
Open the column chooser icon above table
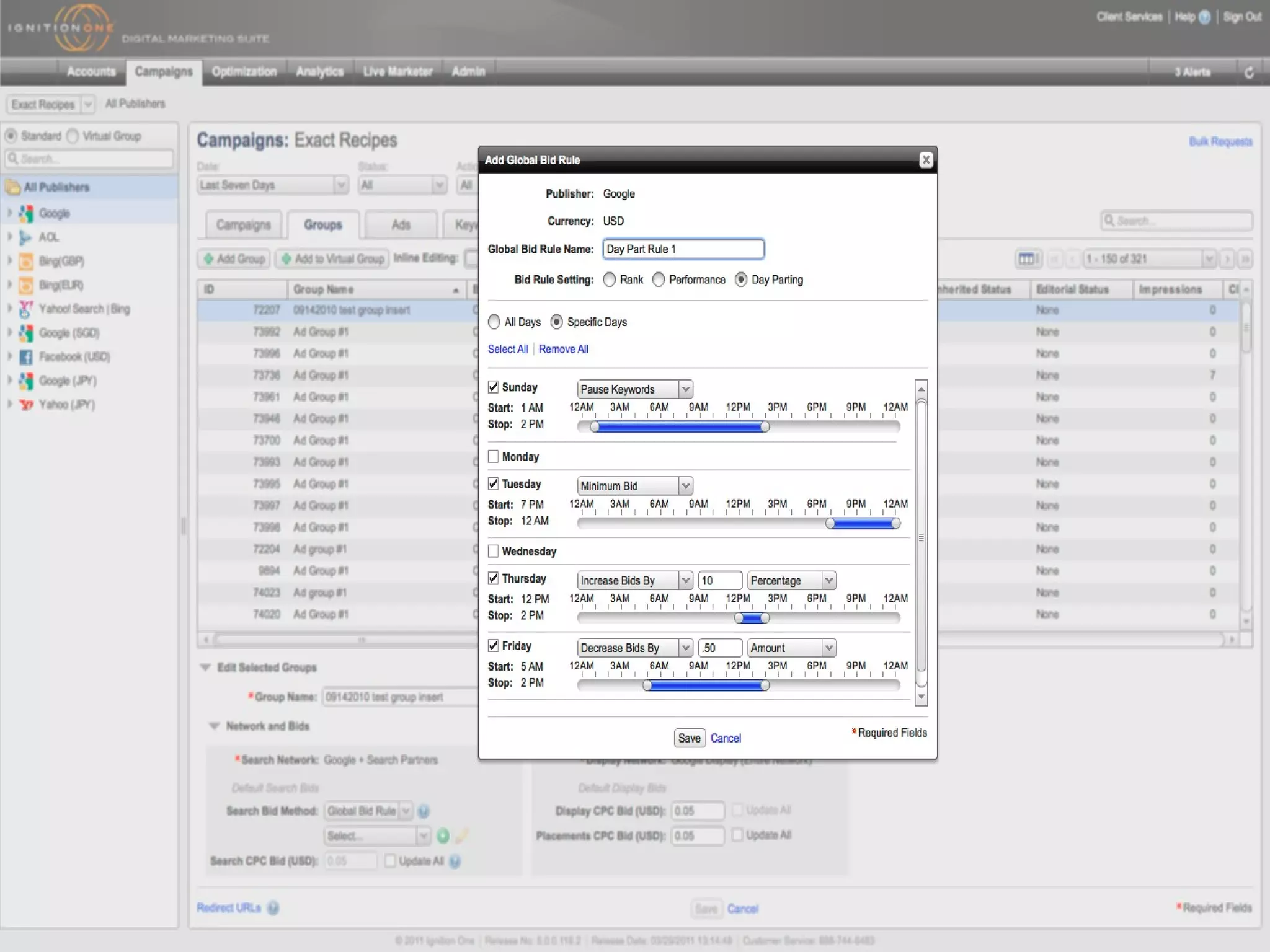[x=1027, y=259]
